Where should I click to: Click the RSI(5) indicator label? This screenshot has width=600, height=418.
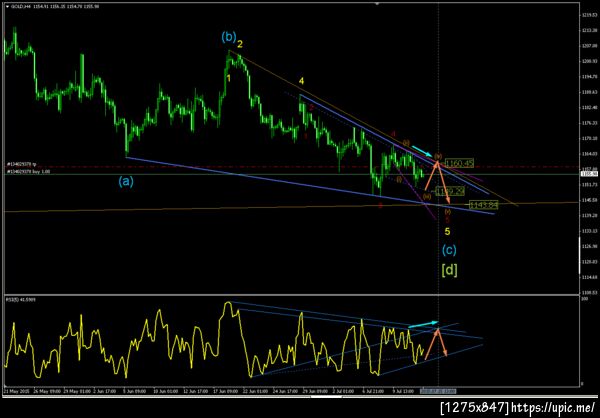pyautogui.click(x=21, y=299)
